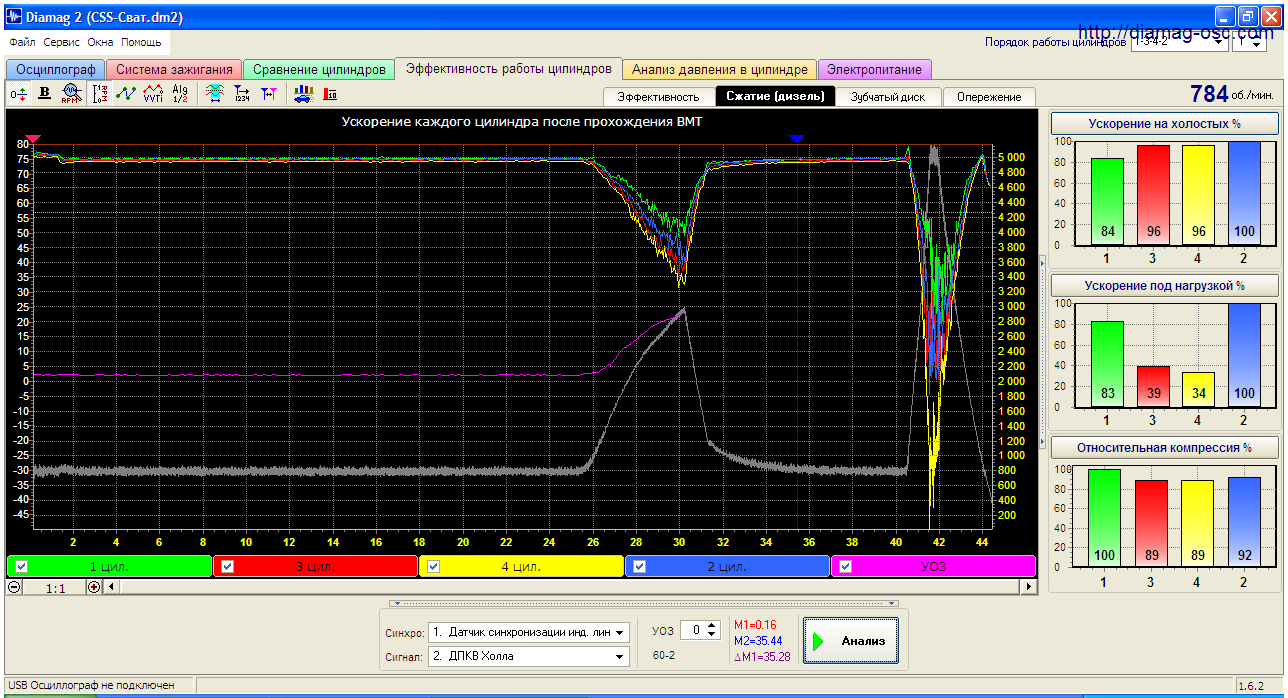Collapse the bottom panel dotted expander bar

(643, 603)
